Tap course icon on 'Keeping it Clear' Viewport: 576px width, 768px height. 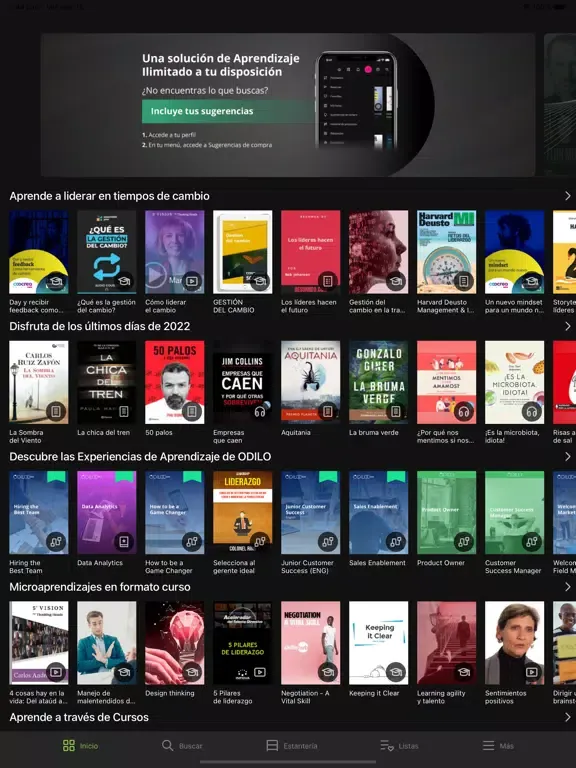tap(396, 672)
